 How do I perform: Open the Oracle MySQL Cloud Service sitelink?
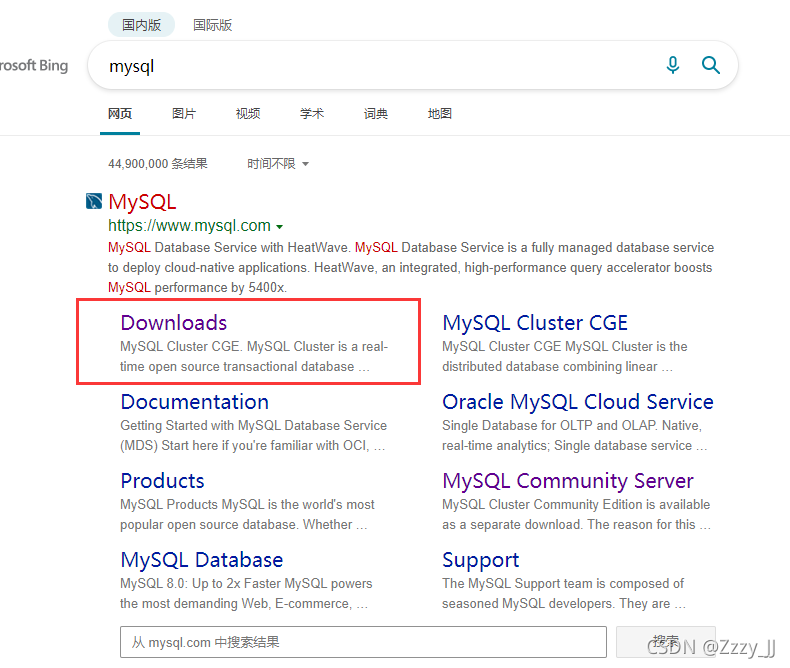click(578, 402)
